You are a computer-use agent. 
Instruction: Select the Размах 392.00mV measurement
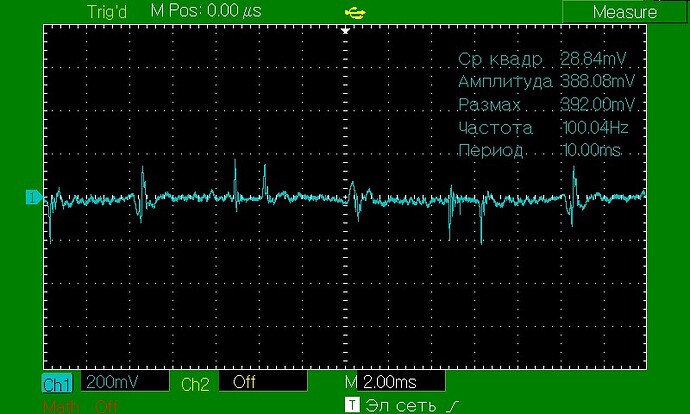(x=545, y=105)
